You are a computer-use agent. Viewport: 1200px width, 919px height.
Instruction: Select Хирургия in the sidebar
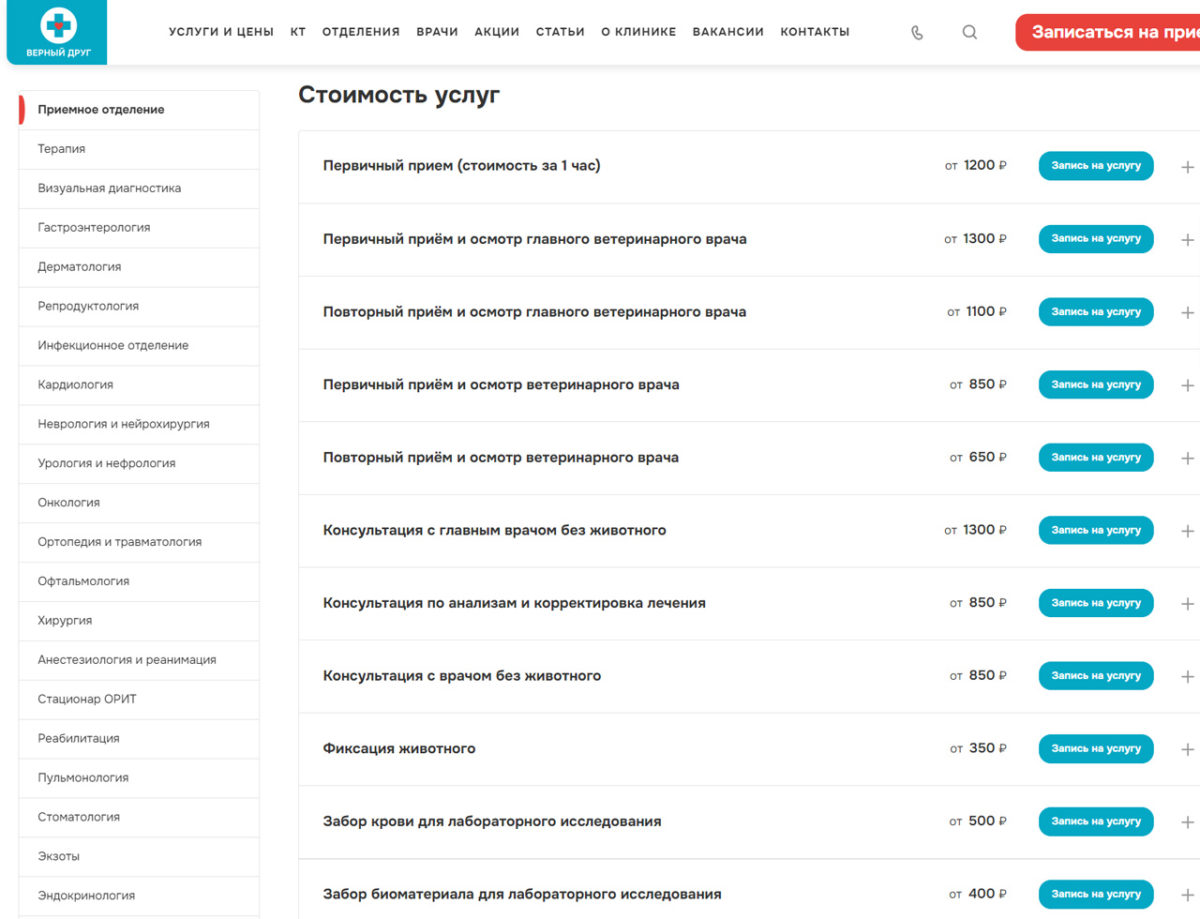pyautogui.click(x=139, y=621)
